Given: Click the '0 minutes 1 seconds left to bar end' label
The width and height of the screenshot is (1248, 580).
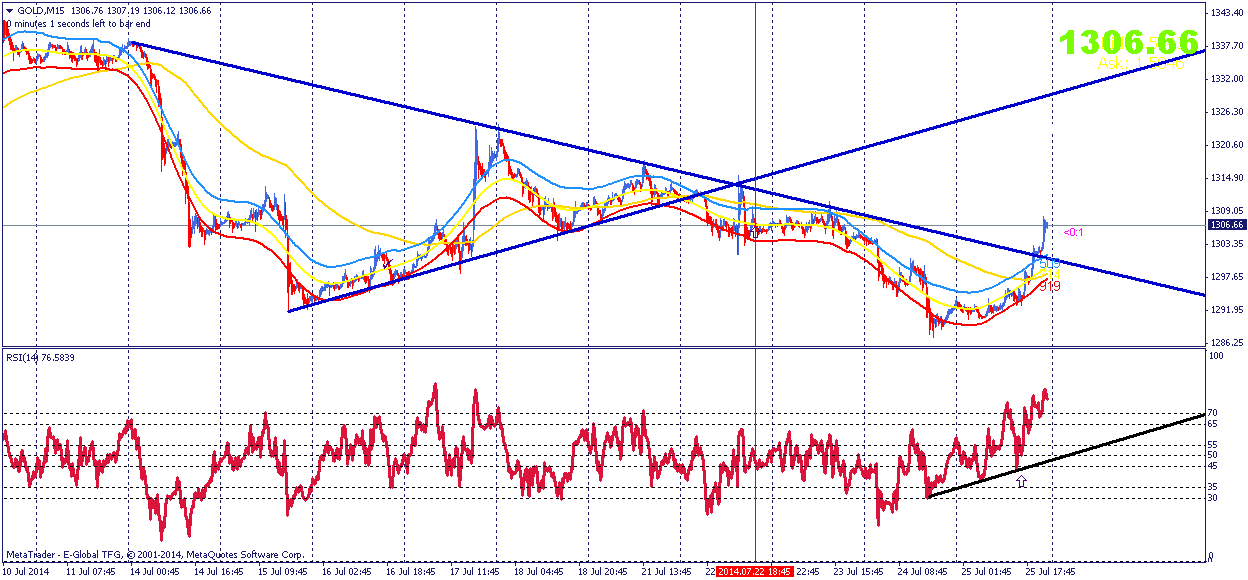Looking at the screenshot, I should click(x=78, y=23).
